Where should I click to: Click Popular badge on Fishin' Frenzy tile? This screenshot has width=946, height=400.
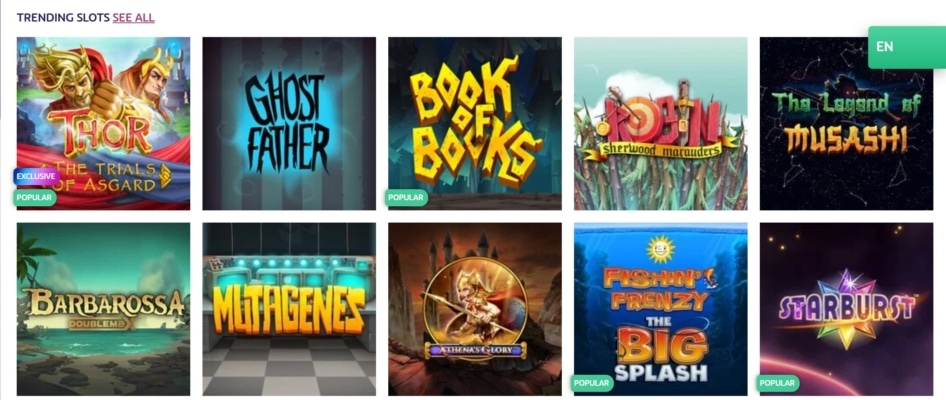click(x=592, y=383)
